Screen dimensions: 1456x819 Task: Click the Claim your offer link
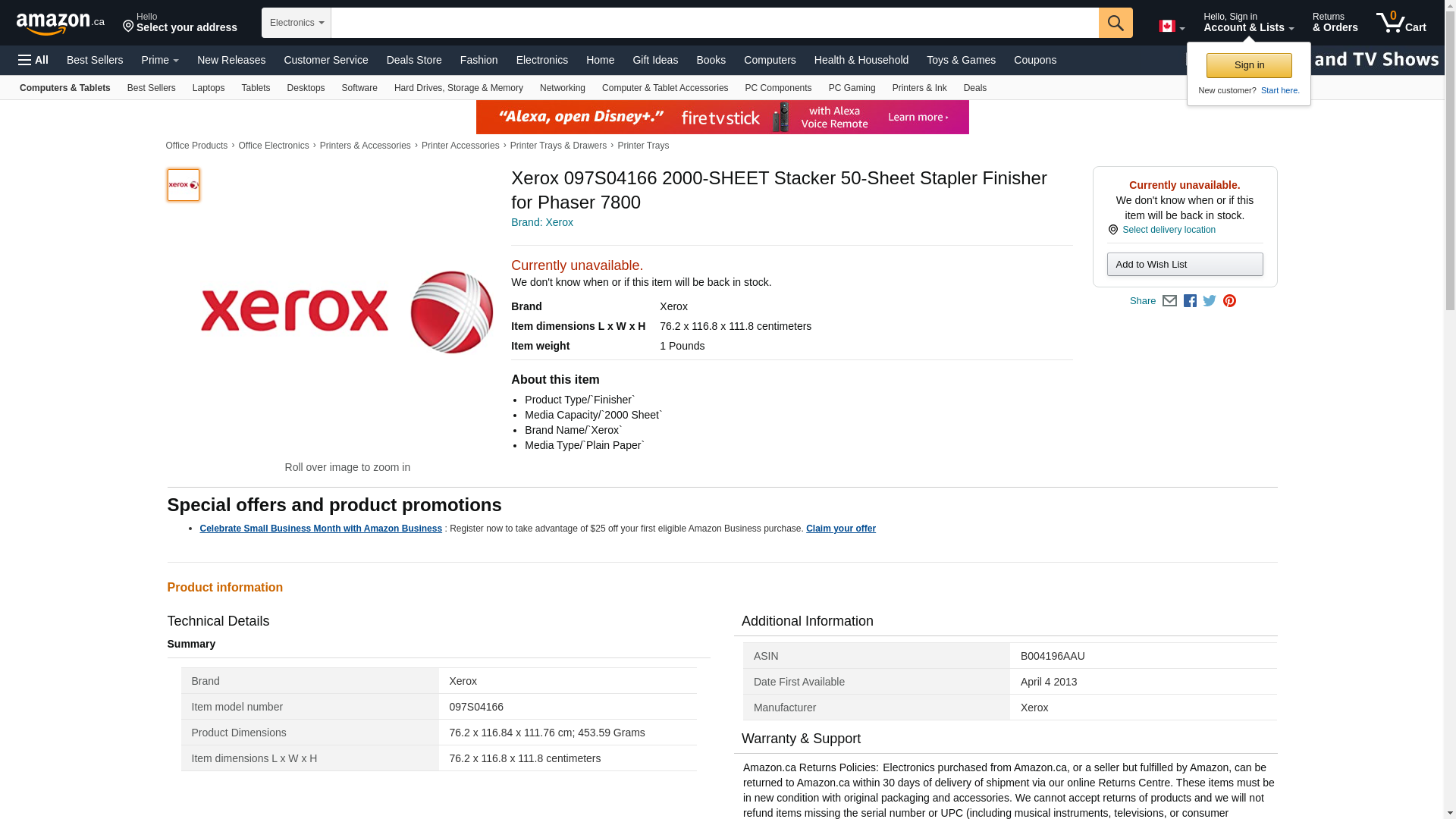tap(840, 529)
